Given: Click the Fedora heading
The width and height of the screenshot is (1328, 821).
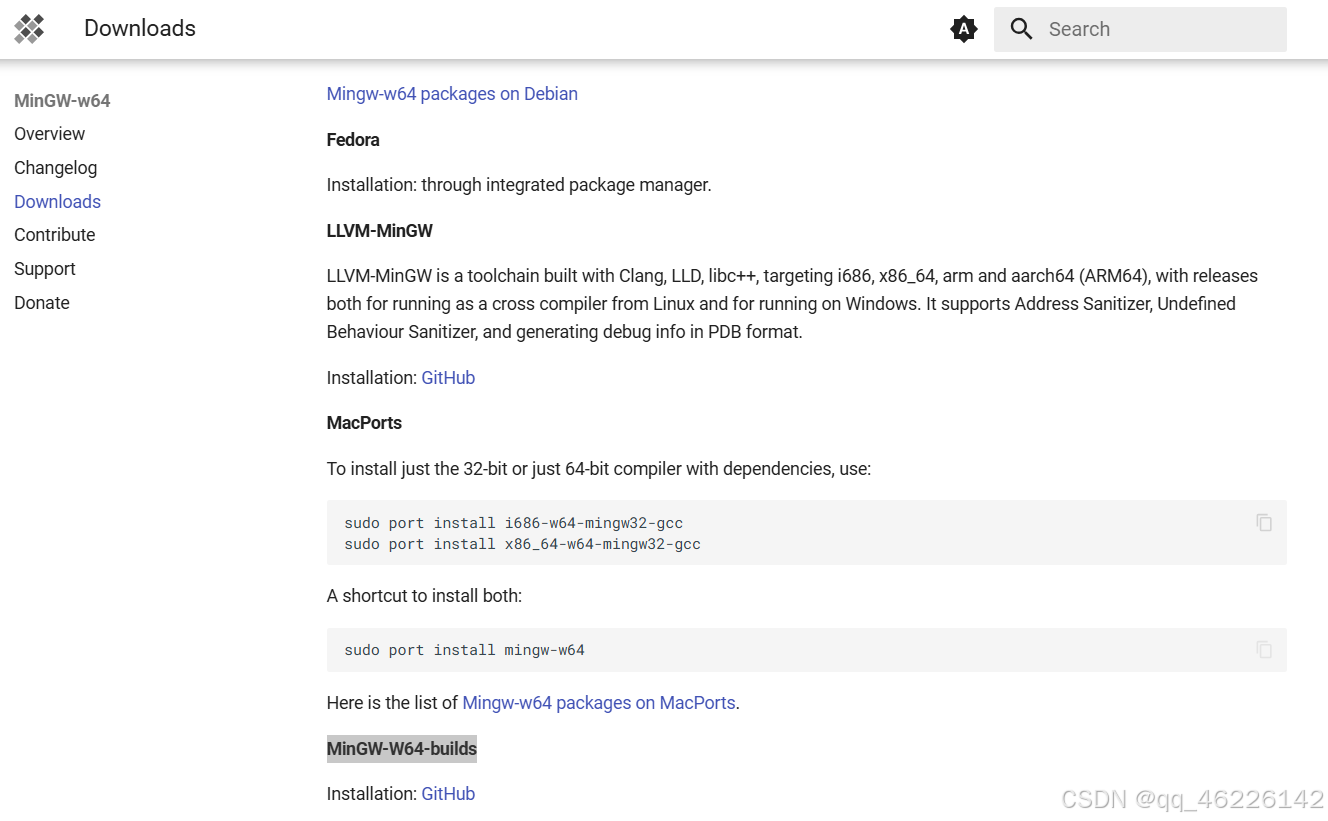Looking at the screenshot, I should point(353,140).
